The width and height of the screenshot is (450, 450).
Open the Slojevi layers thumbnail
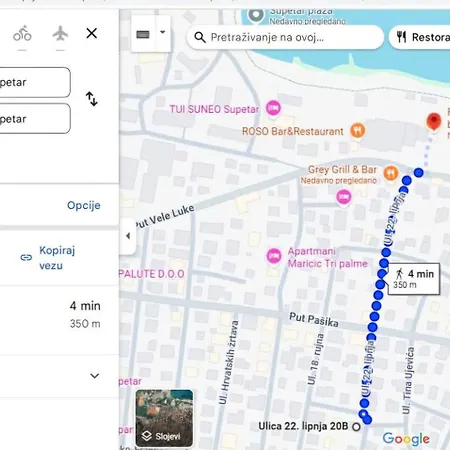point(164,418)
